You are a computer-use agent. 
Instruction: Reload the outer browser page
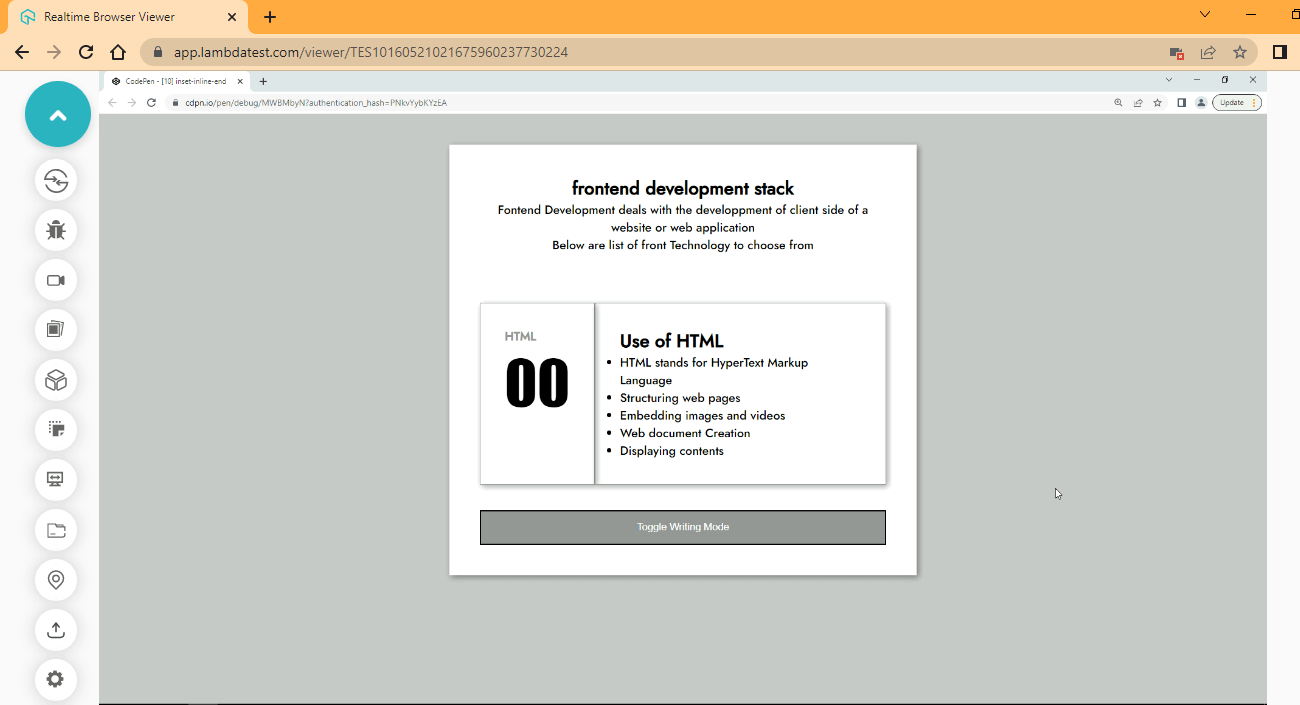pos(86,52)
